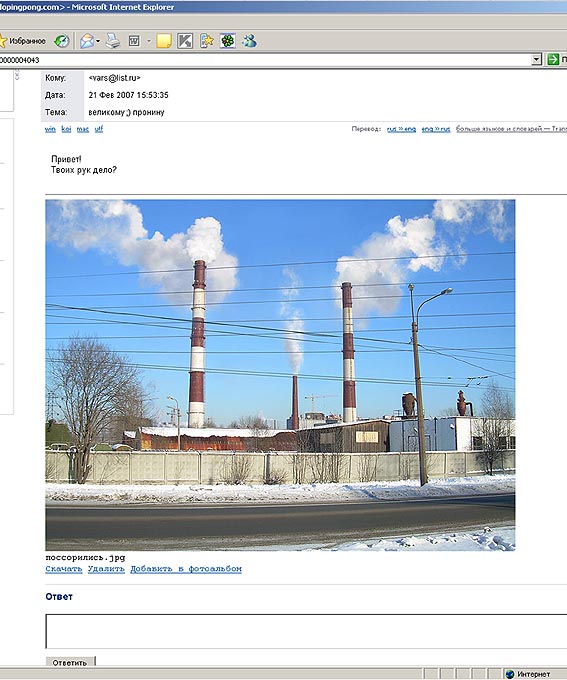Click into the address bar field

point(265,60)
